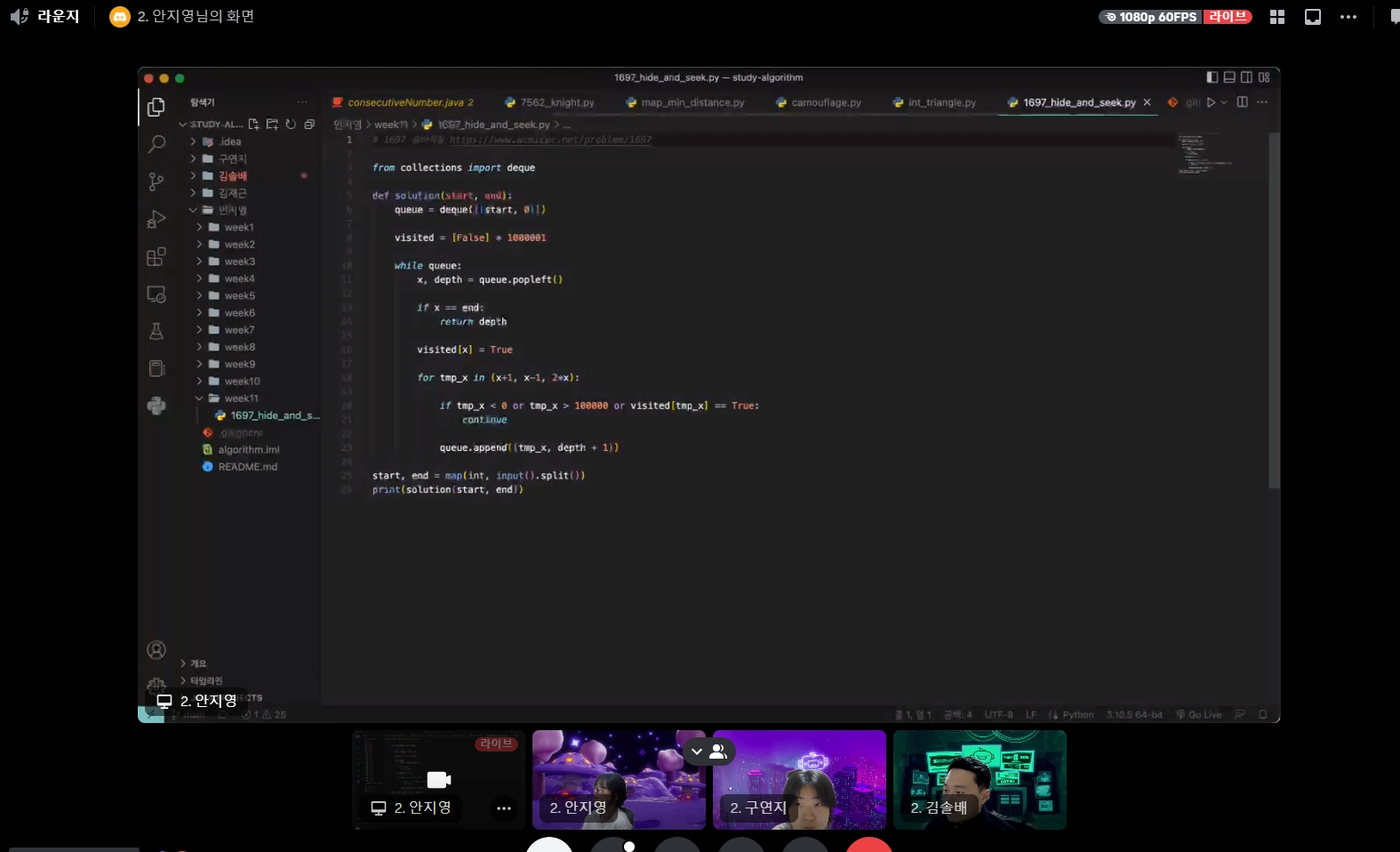Screen dimensions: 1400x852
Task: Toggle the primary sidebar layout button
Action: tap(1212, 77)
